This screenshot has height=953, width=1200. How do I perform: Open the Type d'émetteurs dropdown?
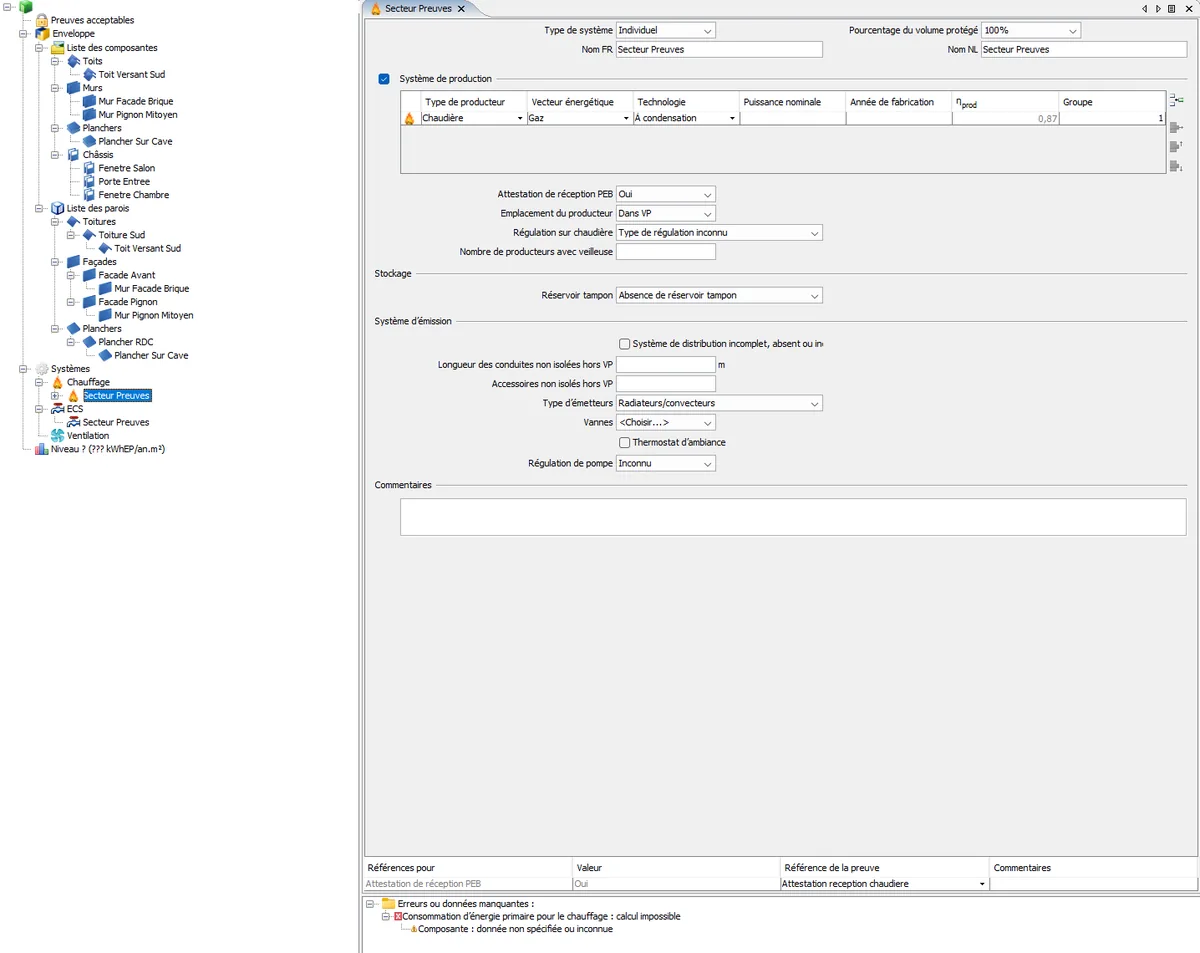pyautogui.click(x=719, y=404)
